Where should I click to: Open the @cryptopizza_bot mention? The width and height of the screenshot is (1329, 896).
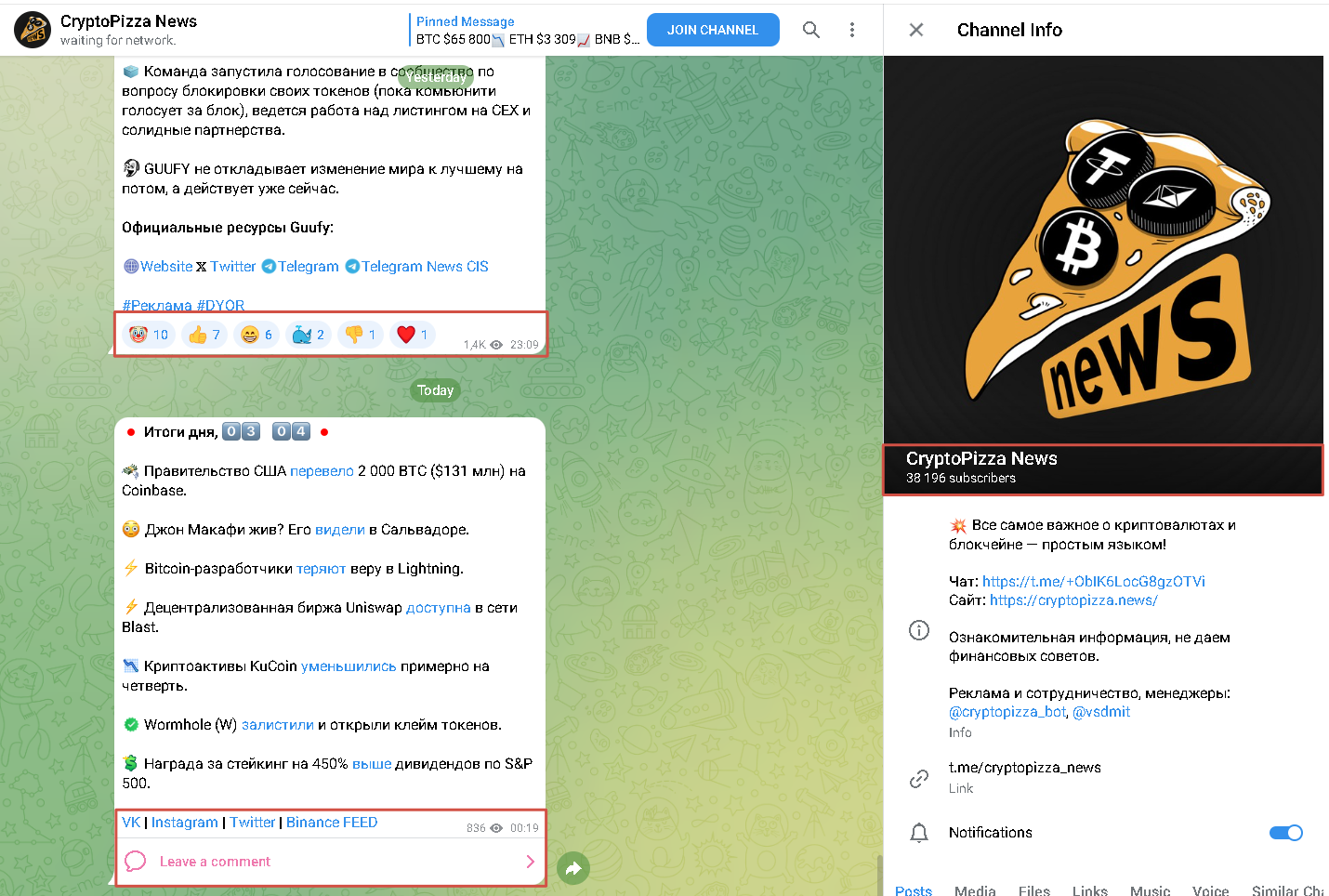1007,712
